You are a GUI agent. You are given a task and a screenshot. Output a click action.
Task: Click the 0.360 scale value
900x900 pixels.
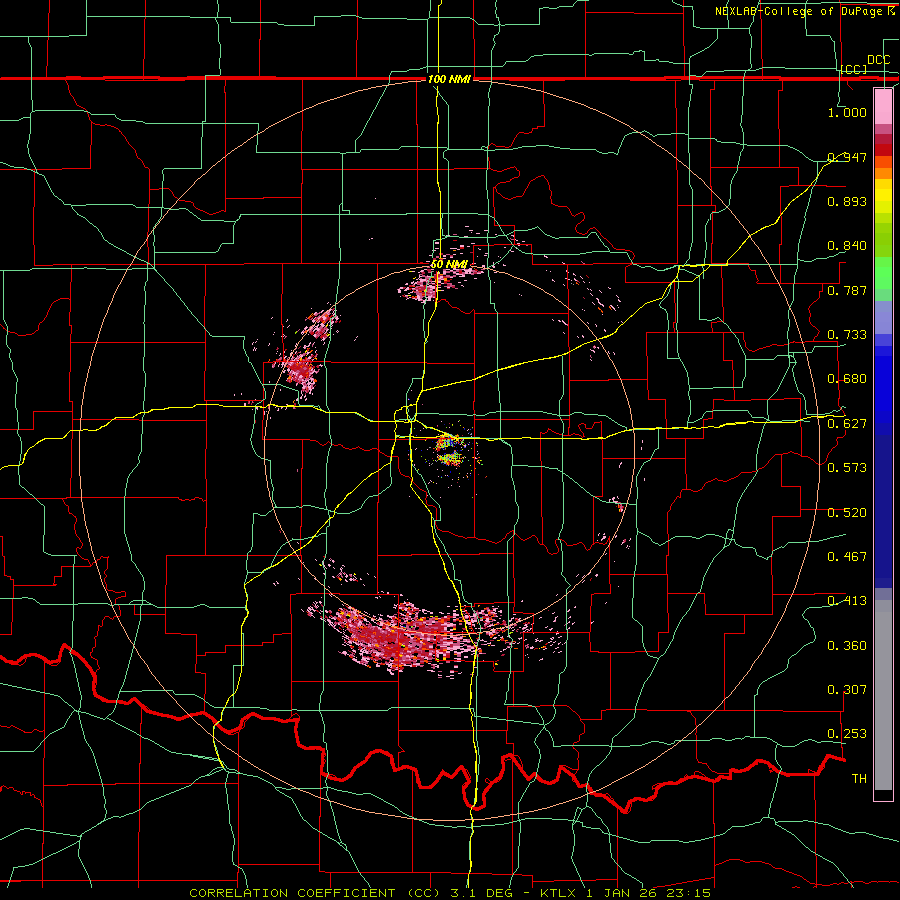tap(847, 646)
